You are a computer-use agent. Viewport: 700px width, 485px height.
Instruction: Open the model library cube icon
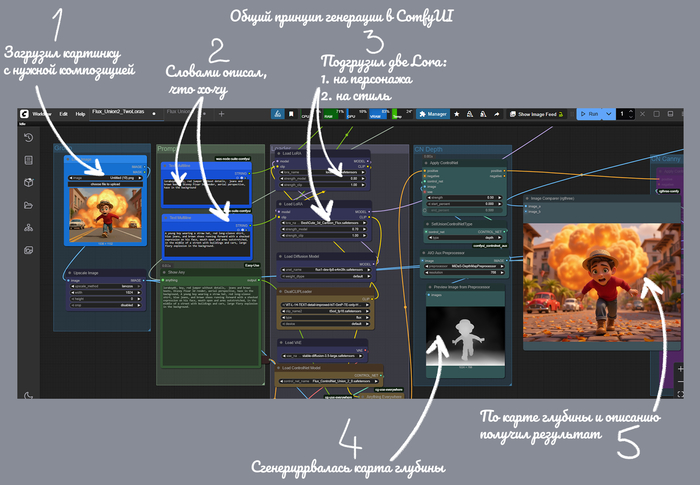coord(29,182)
